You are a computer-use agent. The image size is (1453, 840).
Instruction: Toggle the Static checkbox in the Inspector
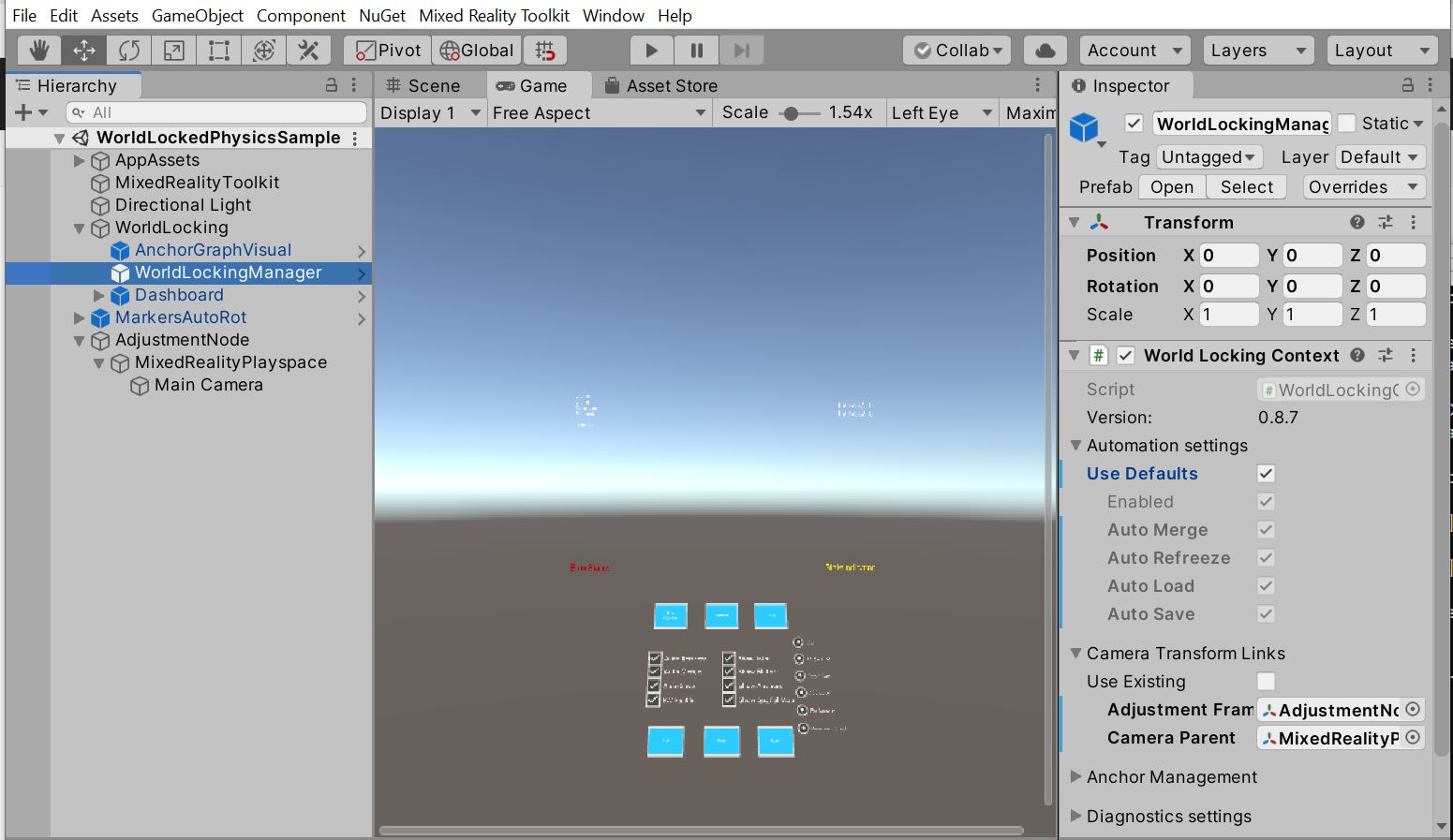point(1348,123)
